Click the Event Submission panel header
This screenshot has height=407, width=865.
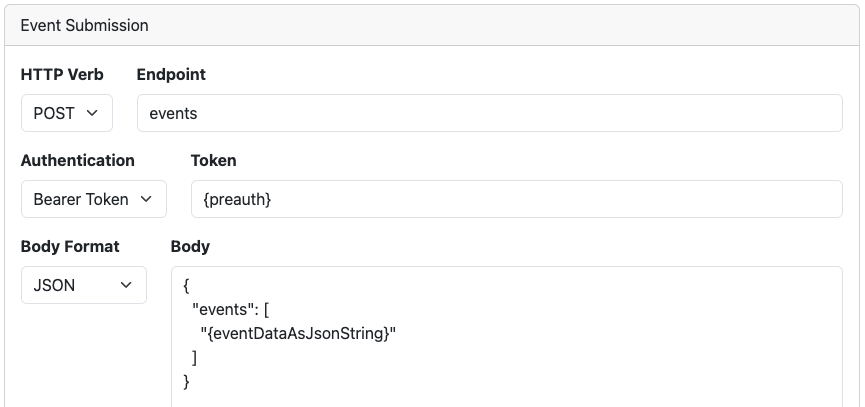pos(432,25)
